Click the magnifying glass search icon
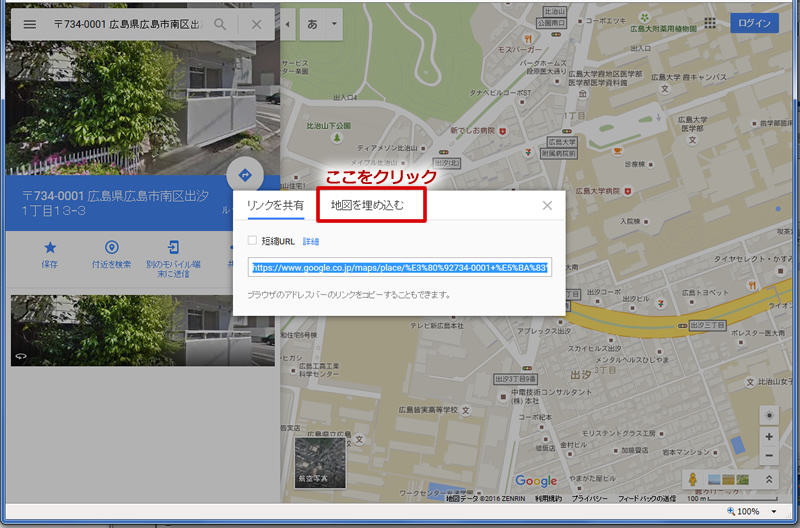Image resolution: width=800 pixels, height=528 pixels. click(x=220, y=24)
